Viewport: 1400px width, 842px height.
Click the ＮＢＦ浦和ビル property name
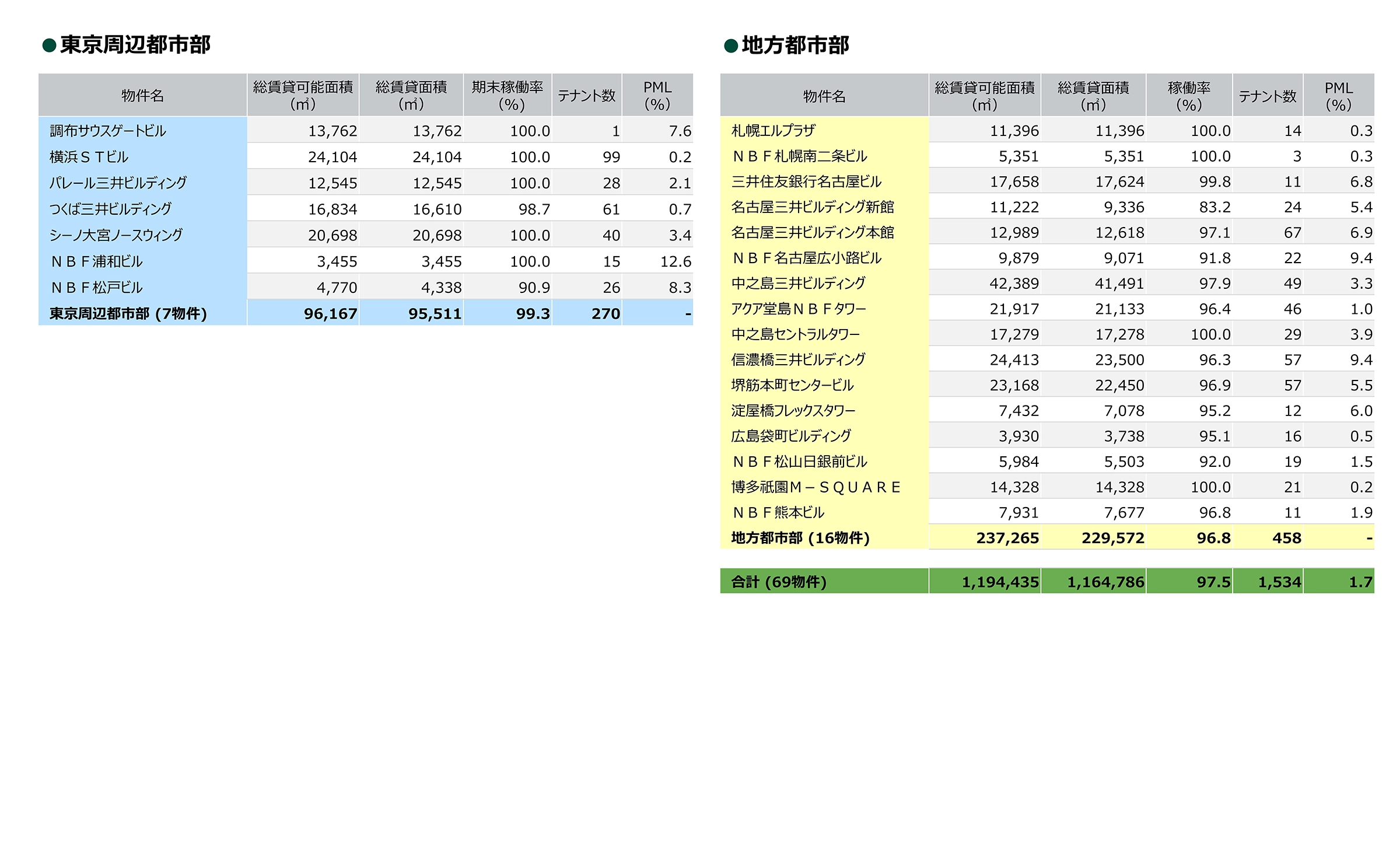[96, 261]
